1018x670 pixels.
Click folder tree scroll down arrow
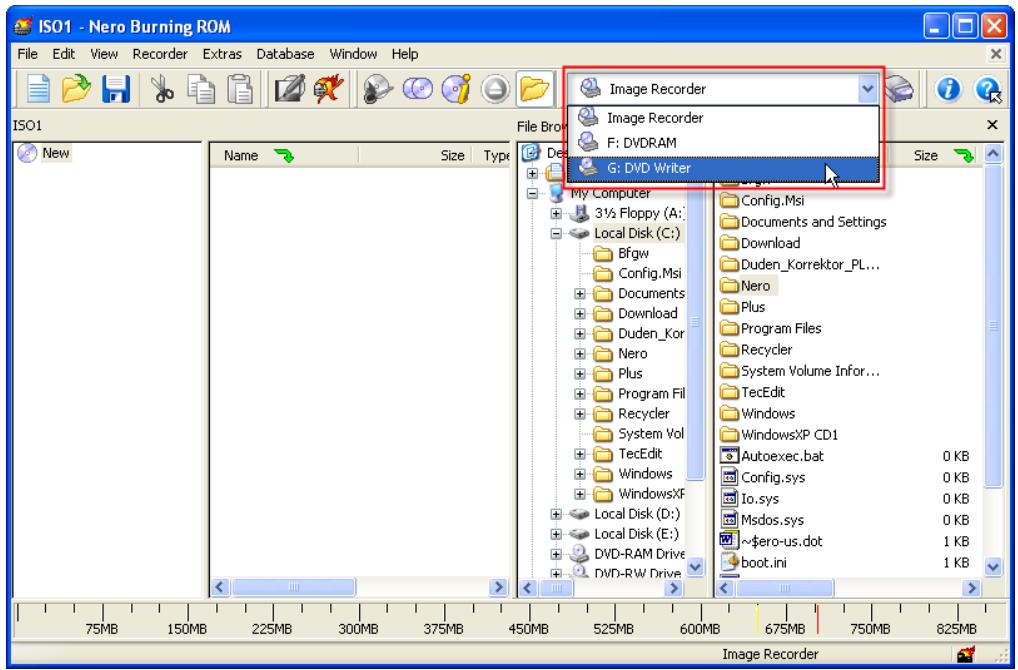695,567
